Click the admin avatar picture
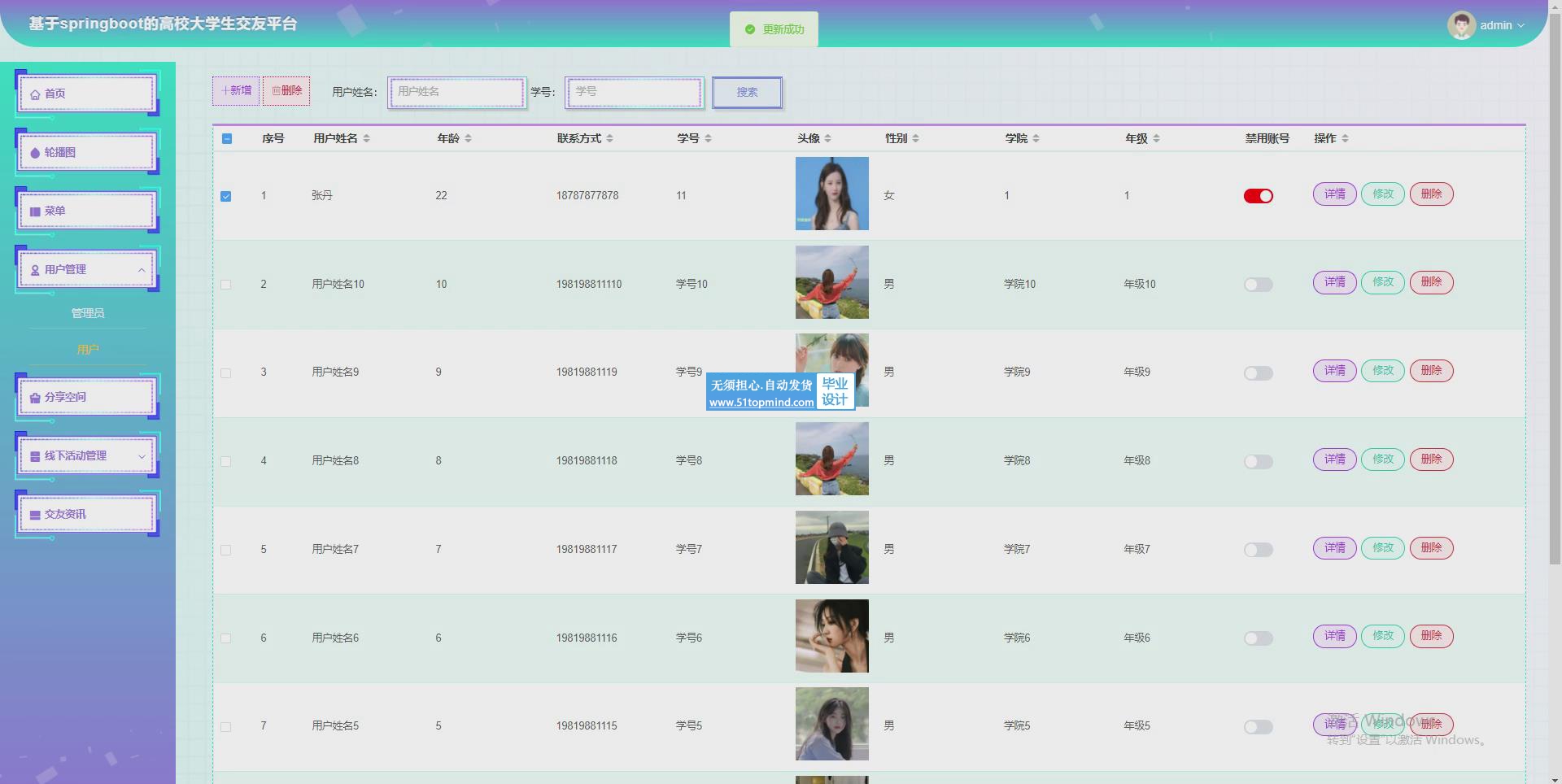Image resolution: width=1562 pixels, height=784 pixels. click(1460, 25)
